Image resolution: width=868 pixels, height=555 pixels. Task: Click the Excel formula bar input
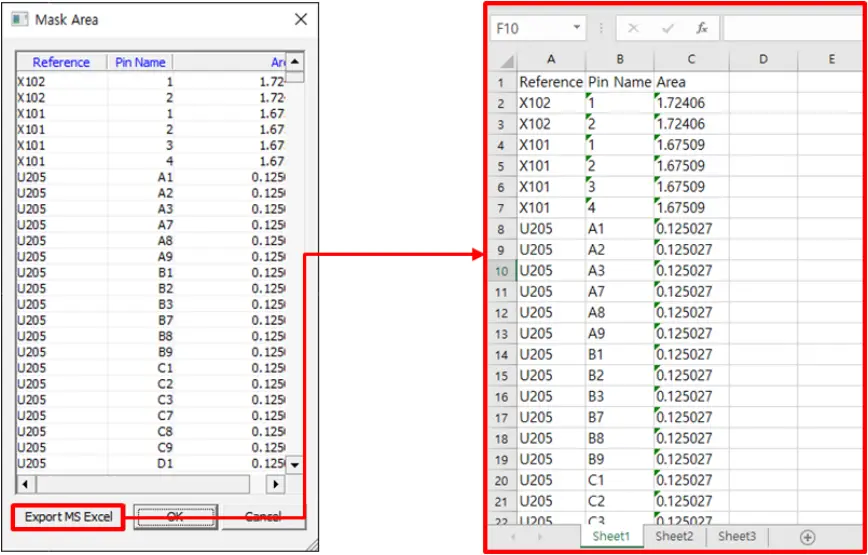[793, 28]
